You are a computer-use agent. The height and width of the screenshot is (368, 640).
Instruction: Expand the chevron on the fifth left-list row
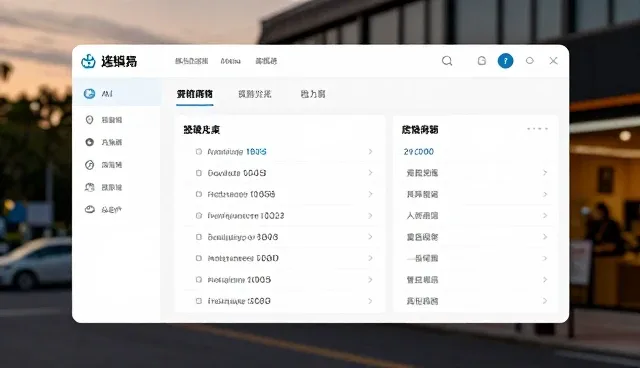coord(370,237)
